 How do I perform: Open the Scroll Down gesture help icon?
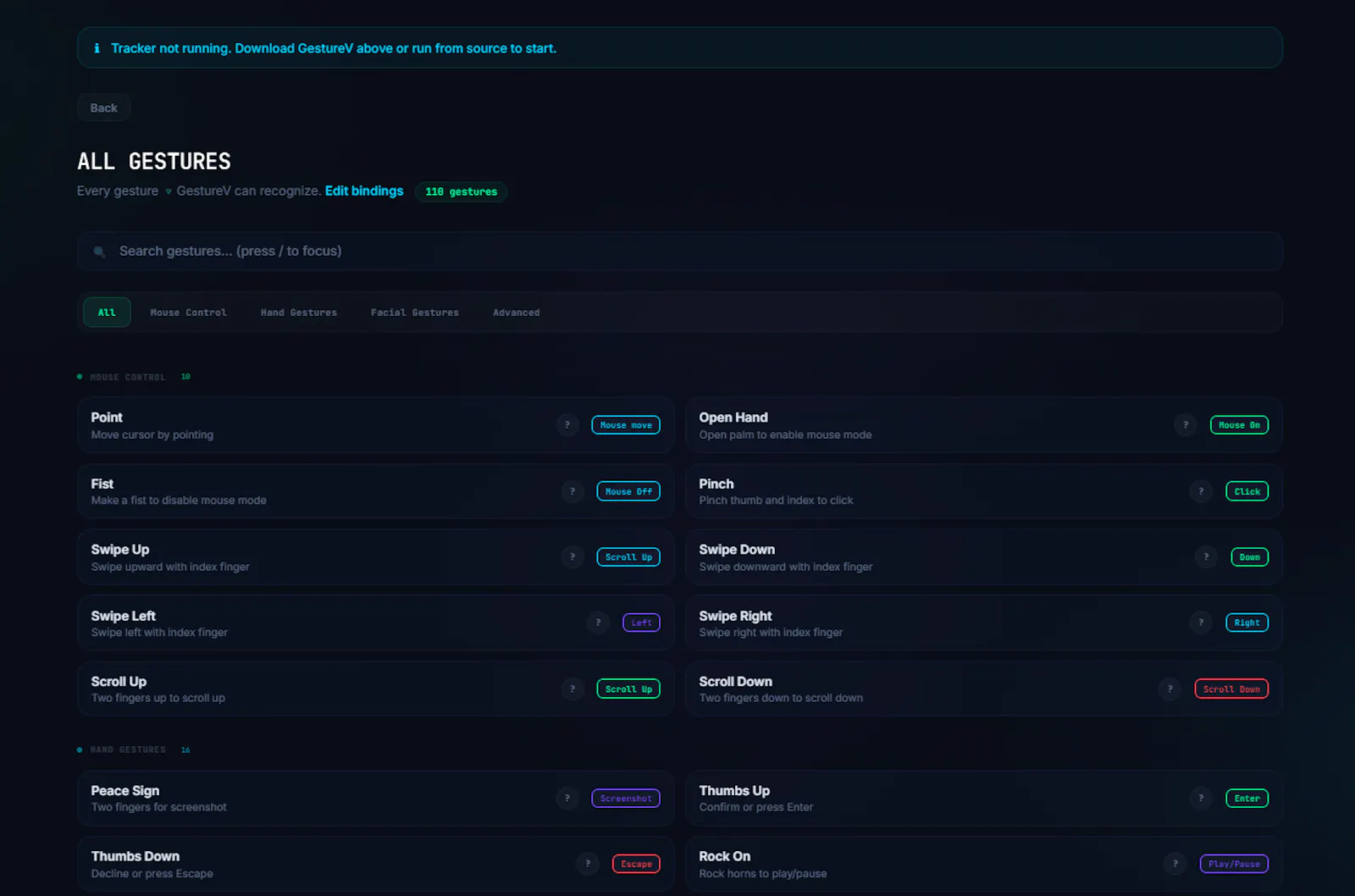[1170, 689]
